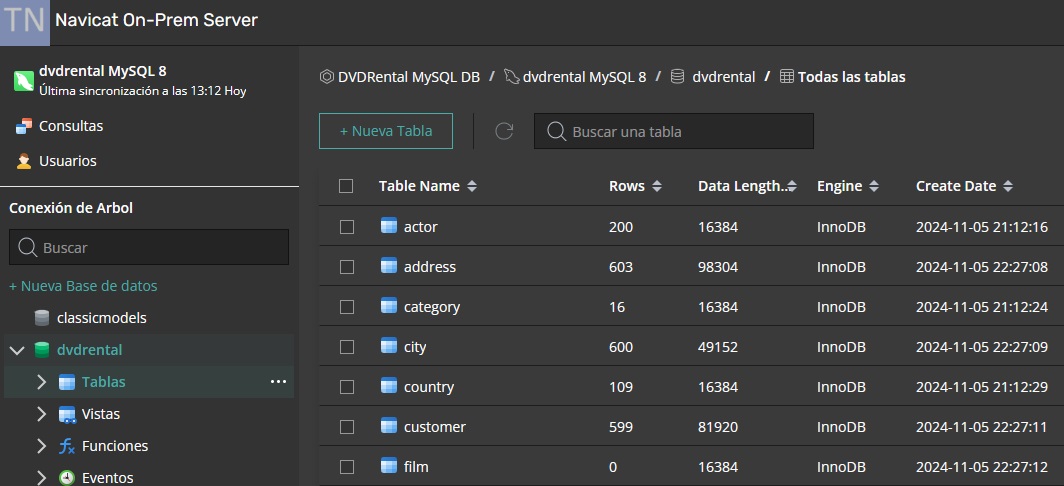Image resolution: width=1064 pixels, height=486 pixels.
Task: Open the customer table name
Action: tap(435, 427)
